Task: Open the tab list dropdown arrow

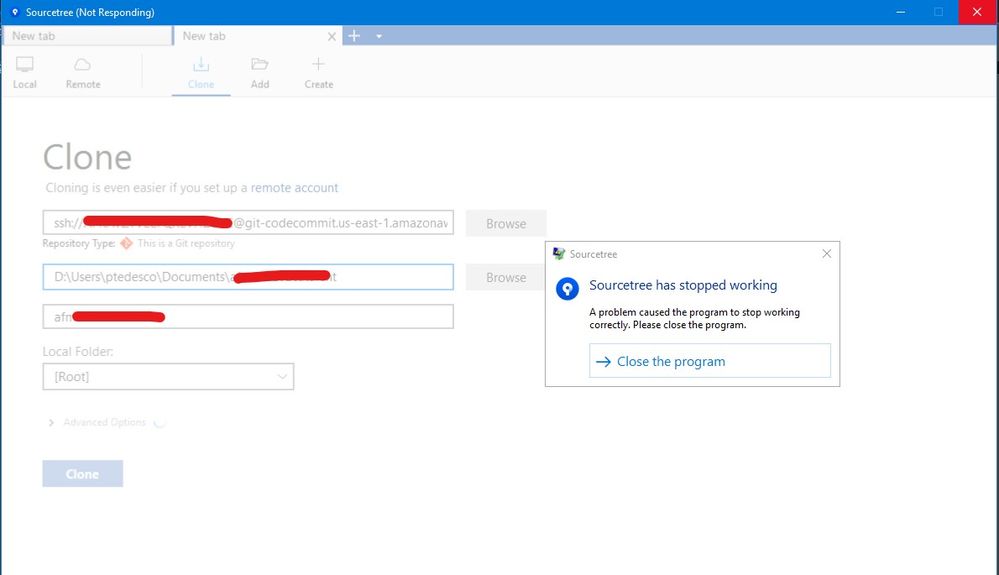Action: (379, 36)
